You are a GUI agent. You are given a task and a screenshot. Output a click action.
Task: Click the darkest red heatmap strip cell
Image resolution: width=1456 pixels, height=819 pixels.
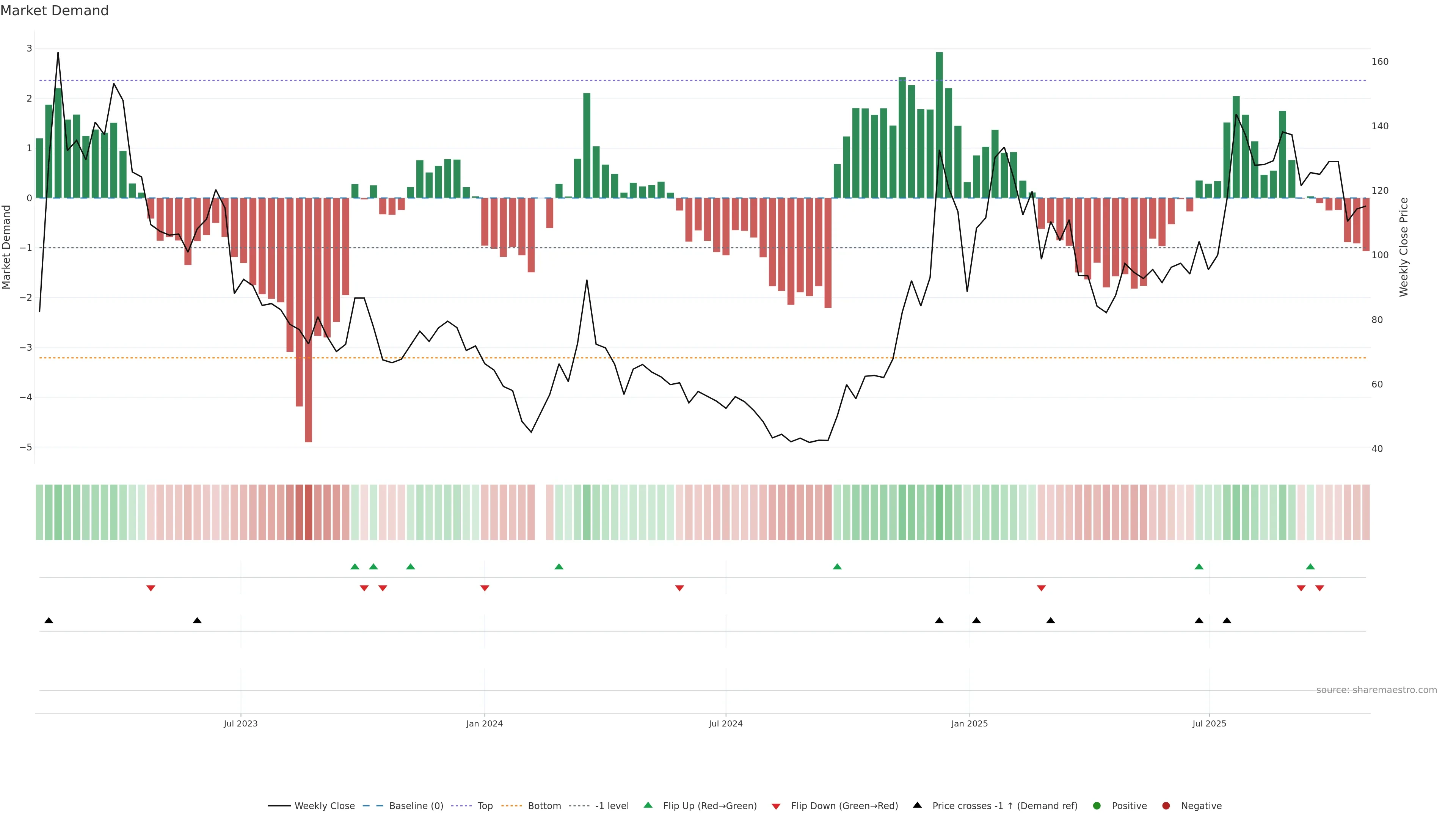pos(309,512)
